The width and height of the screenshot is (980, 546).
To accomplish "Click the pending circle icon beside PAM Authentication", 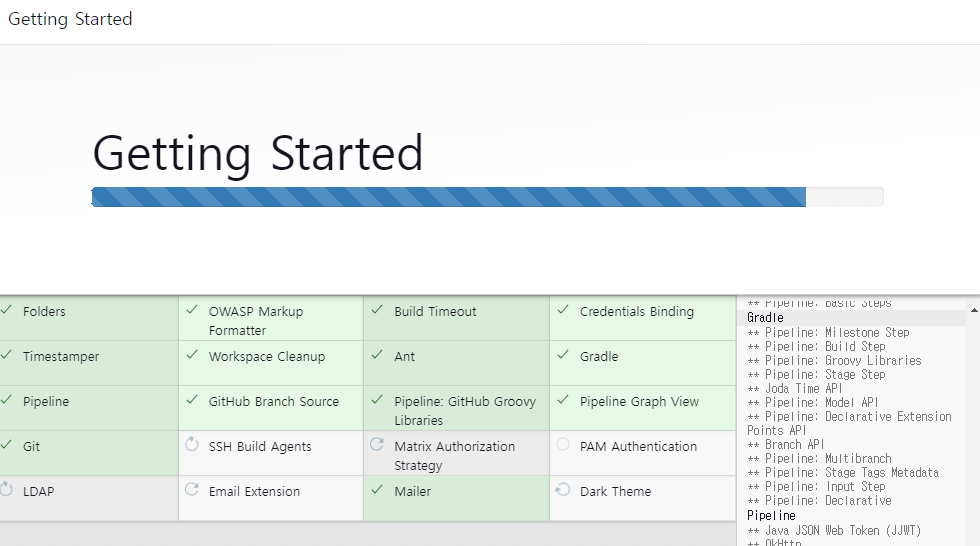I will click(563, 444).
